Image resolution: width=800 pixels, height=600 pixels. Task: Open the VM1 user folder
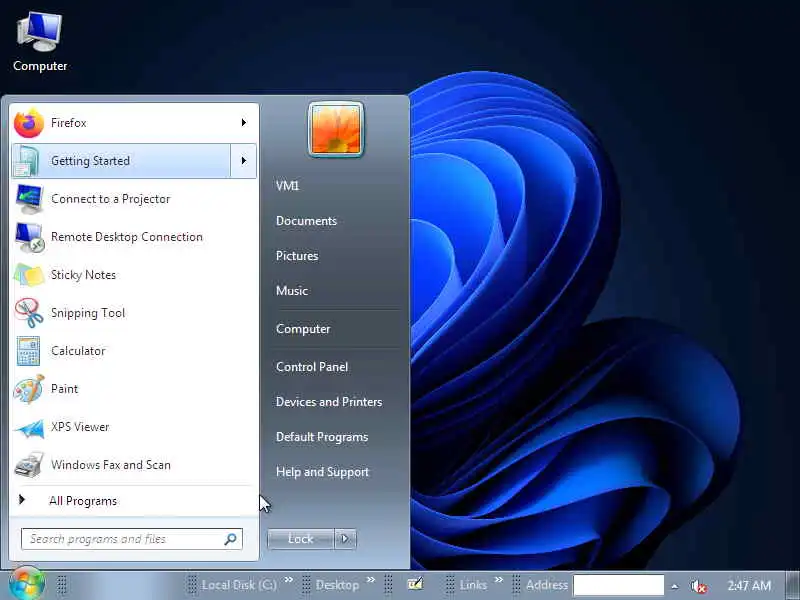tap(288, 186)
